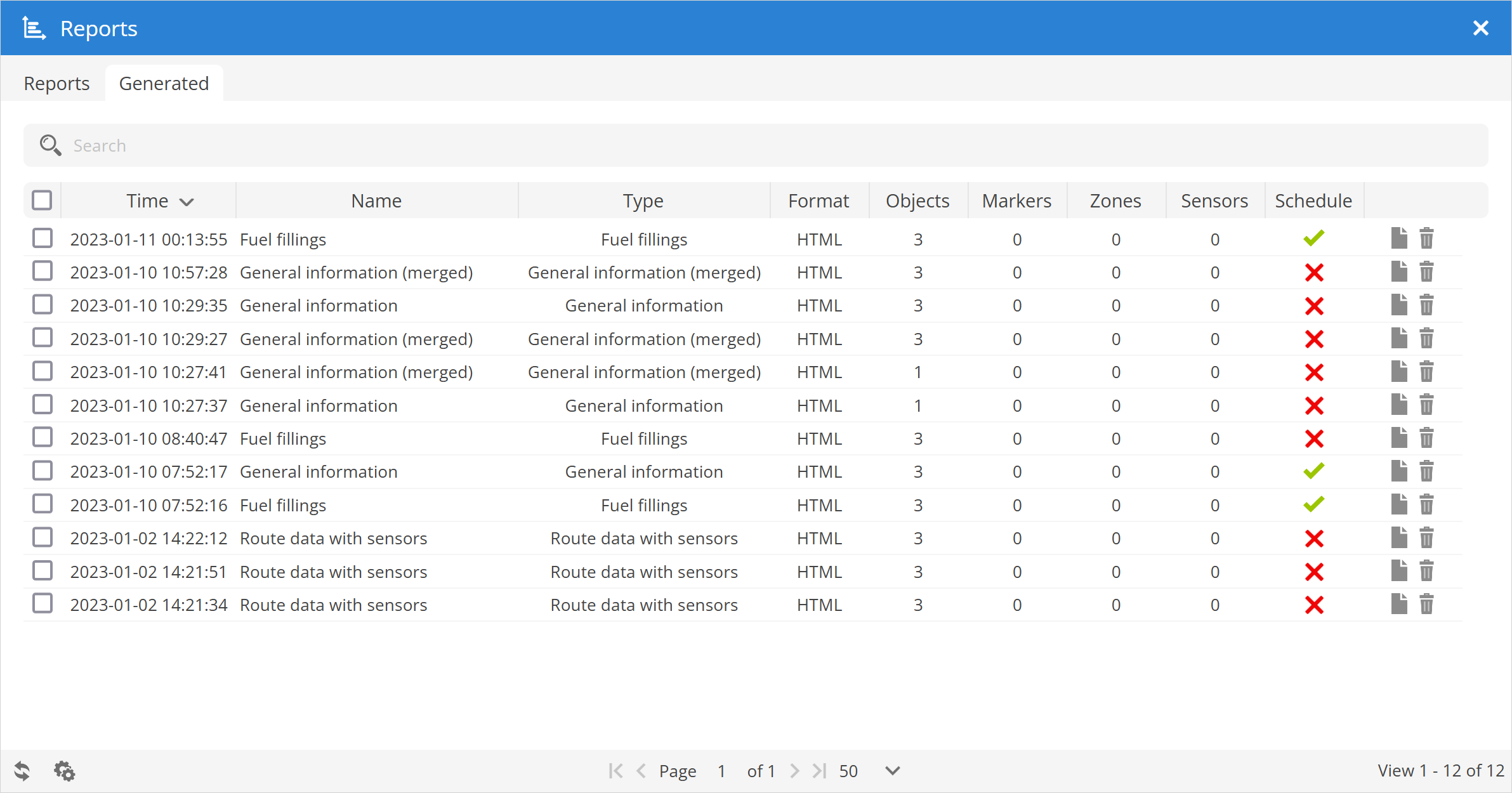Jump to the last page button
This screenshot has width=1512, height=793.
coord(820,771)
